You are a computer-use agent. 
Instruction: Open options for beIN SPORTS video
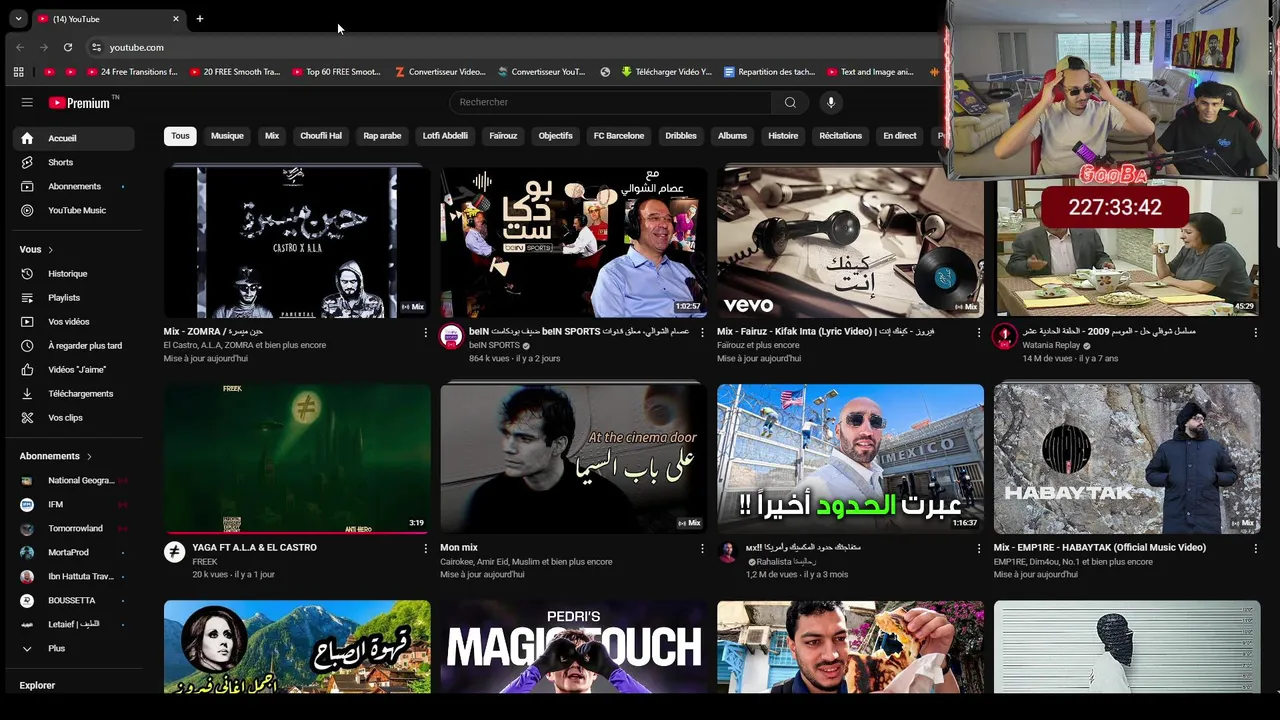coord(702,332)
